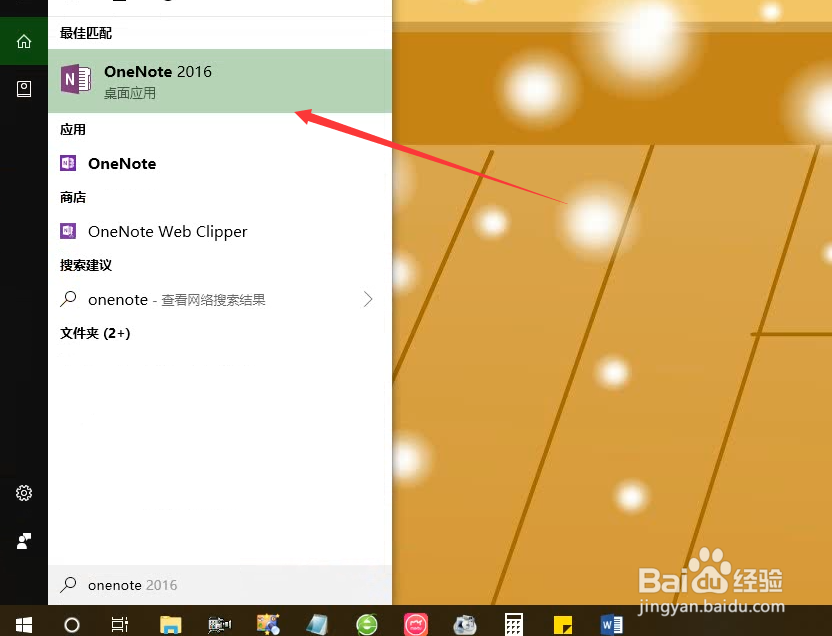Open the notebook icon in search sidebar

[x=24, y=89]
